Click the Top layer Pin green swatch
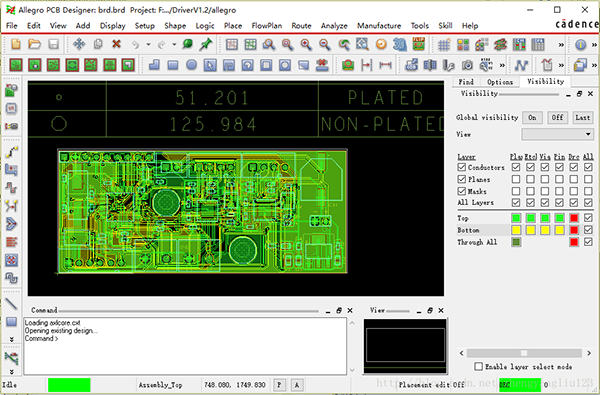The height and width of the screenshot is (395, 600). (x=559, y=218)
